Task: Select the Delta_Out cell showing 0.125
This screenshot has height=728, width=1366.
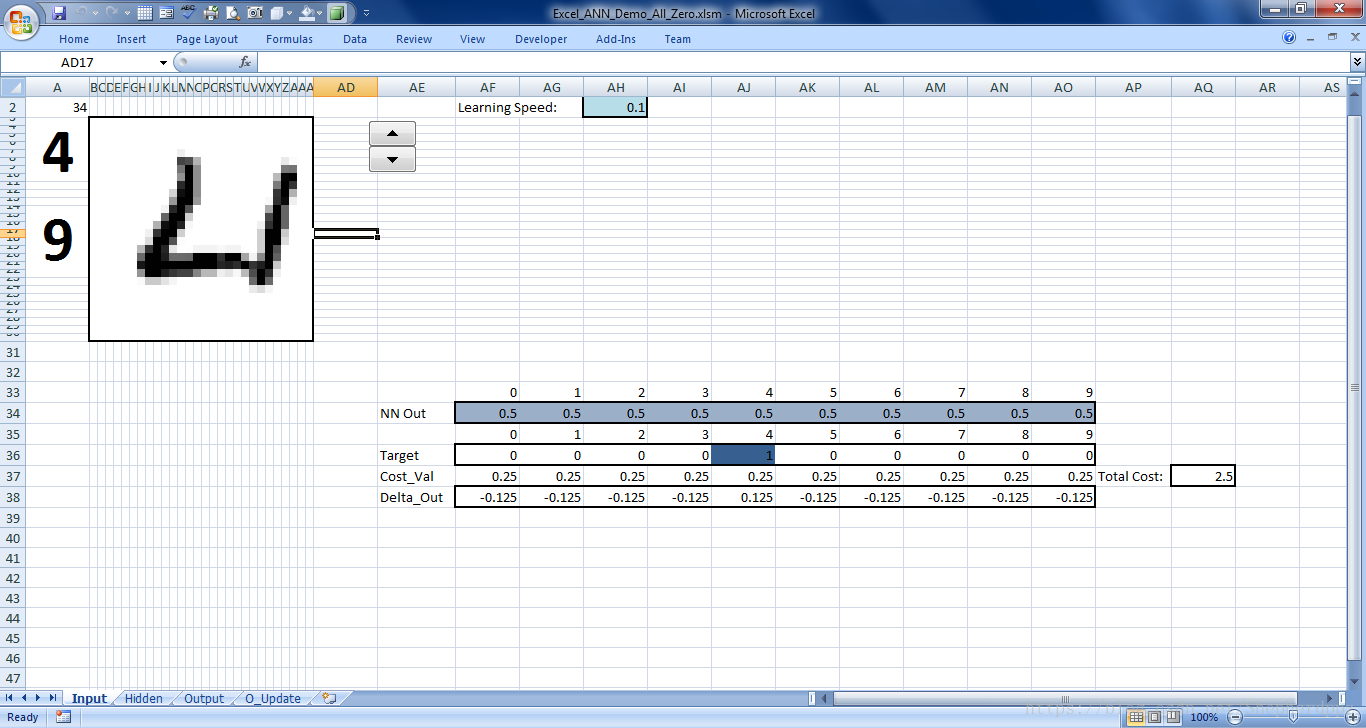Action: 743,497
